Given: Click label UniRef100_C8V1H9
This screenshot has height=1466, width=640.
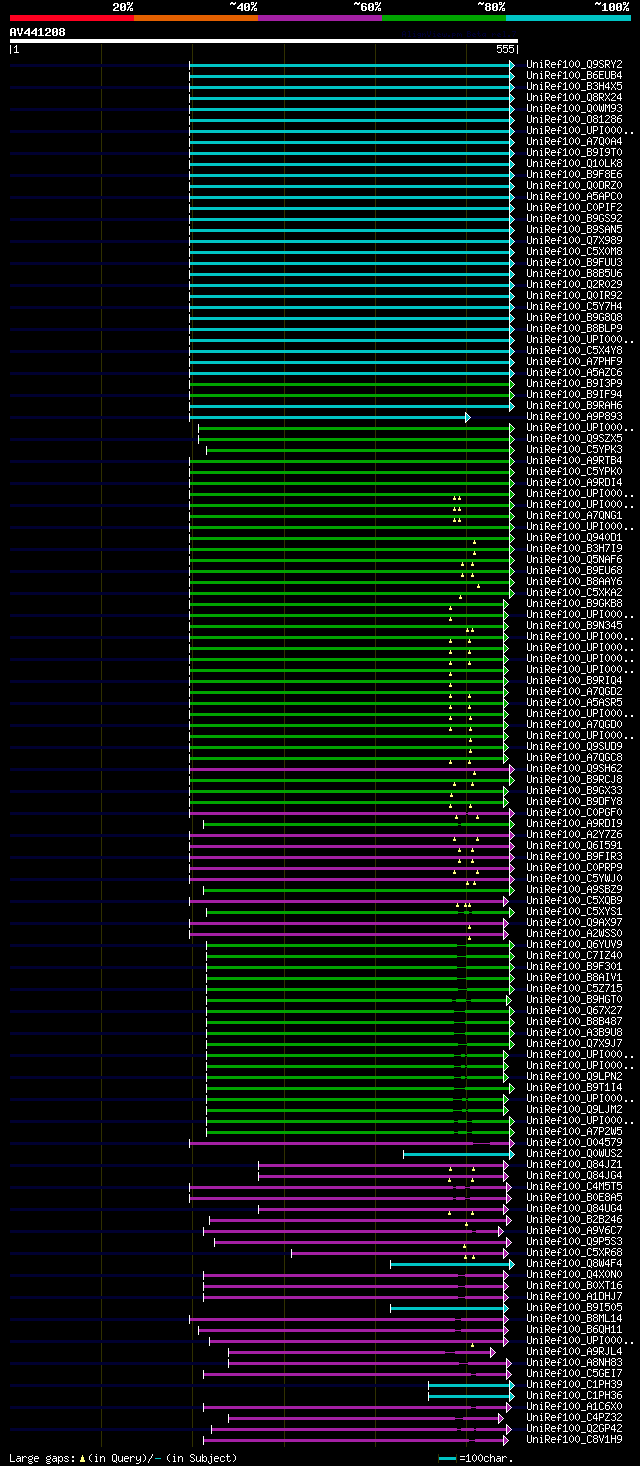Looking at the screenshot, I should (x=574, y=1439).
